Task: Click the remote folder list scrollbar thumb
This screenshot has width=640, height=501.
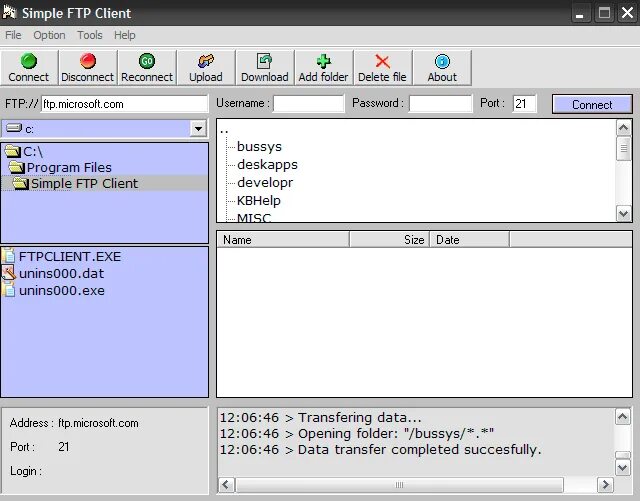Action: pyautogui.click(x=623, y=149)
